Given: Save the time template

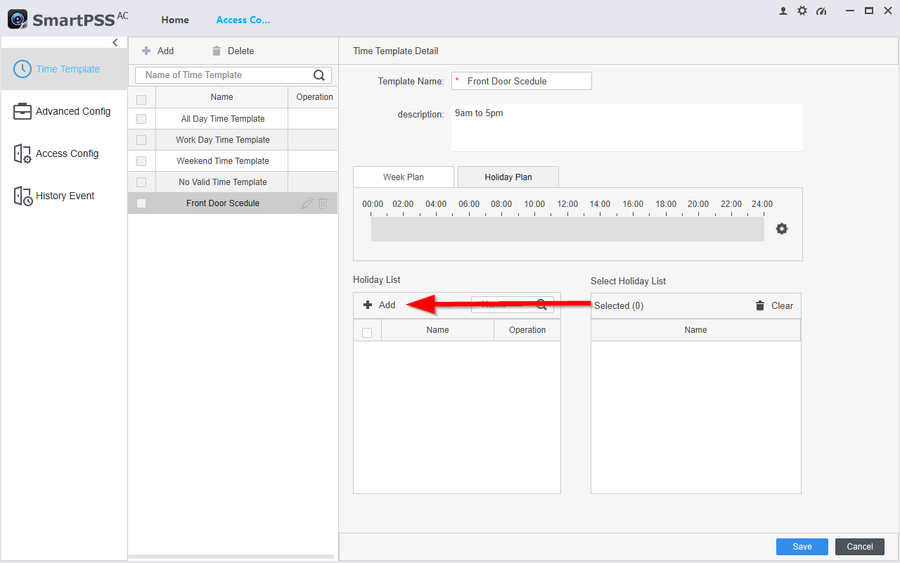Looking at the screenshot, I should tap(801, 547).
